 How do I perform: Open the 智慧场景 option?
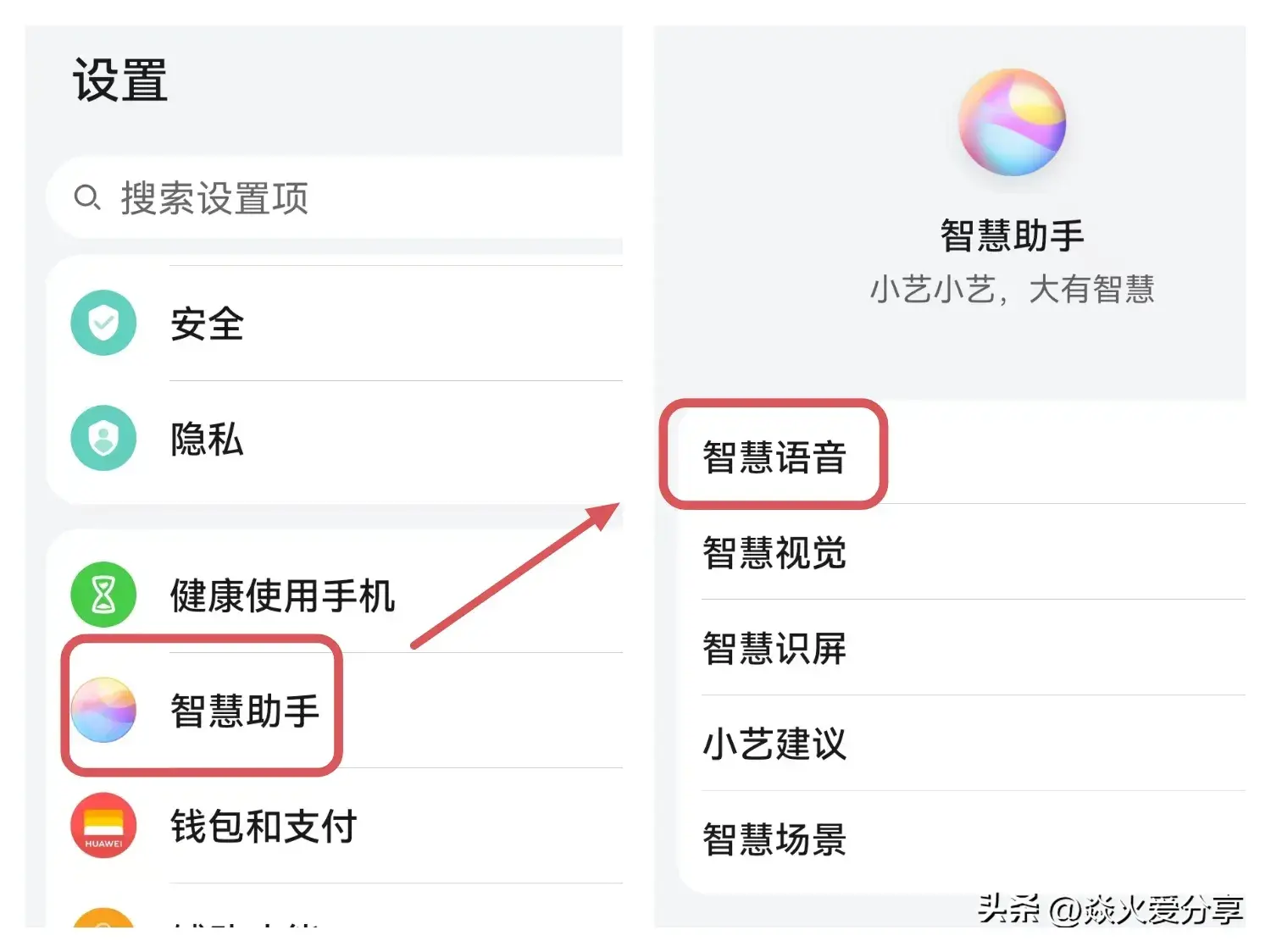(x=774, y=840)
